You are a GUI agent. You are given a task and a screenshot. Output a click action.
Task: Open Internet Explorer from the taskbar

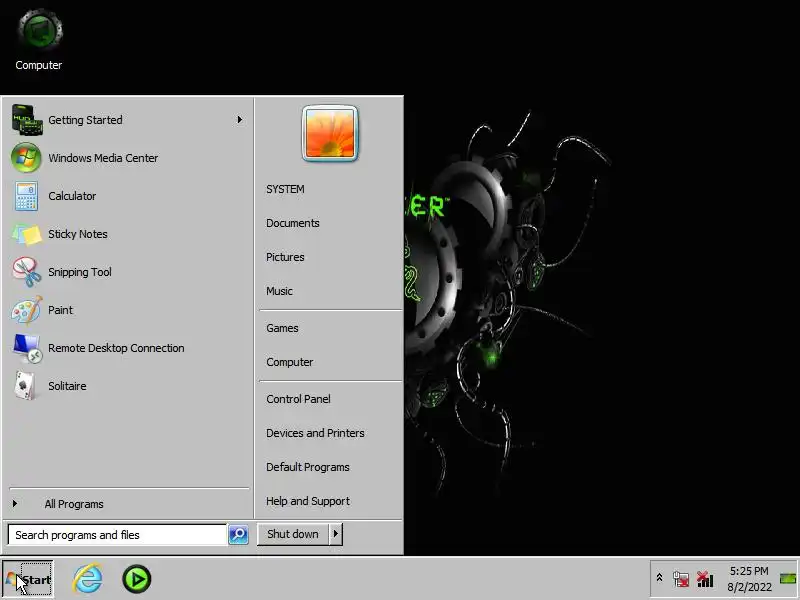coord(88,579)
